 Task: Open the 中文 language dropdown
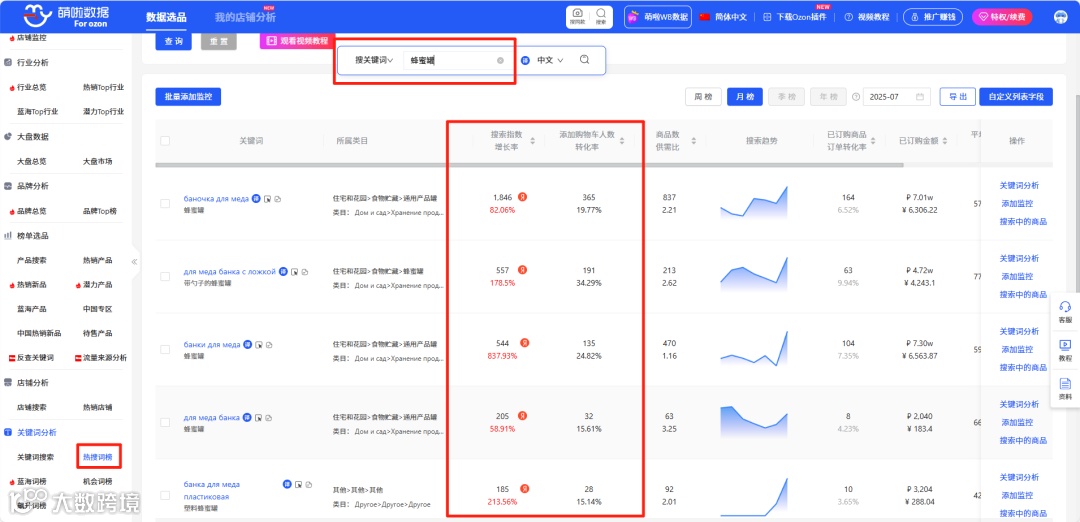tap(550, 61)
